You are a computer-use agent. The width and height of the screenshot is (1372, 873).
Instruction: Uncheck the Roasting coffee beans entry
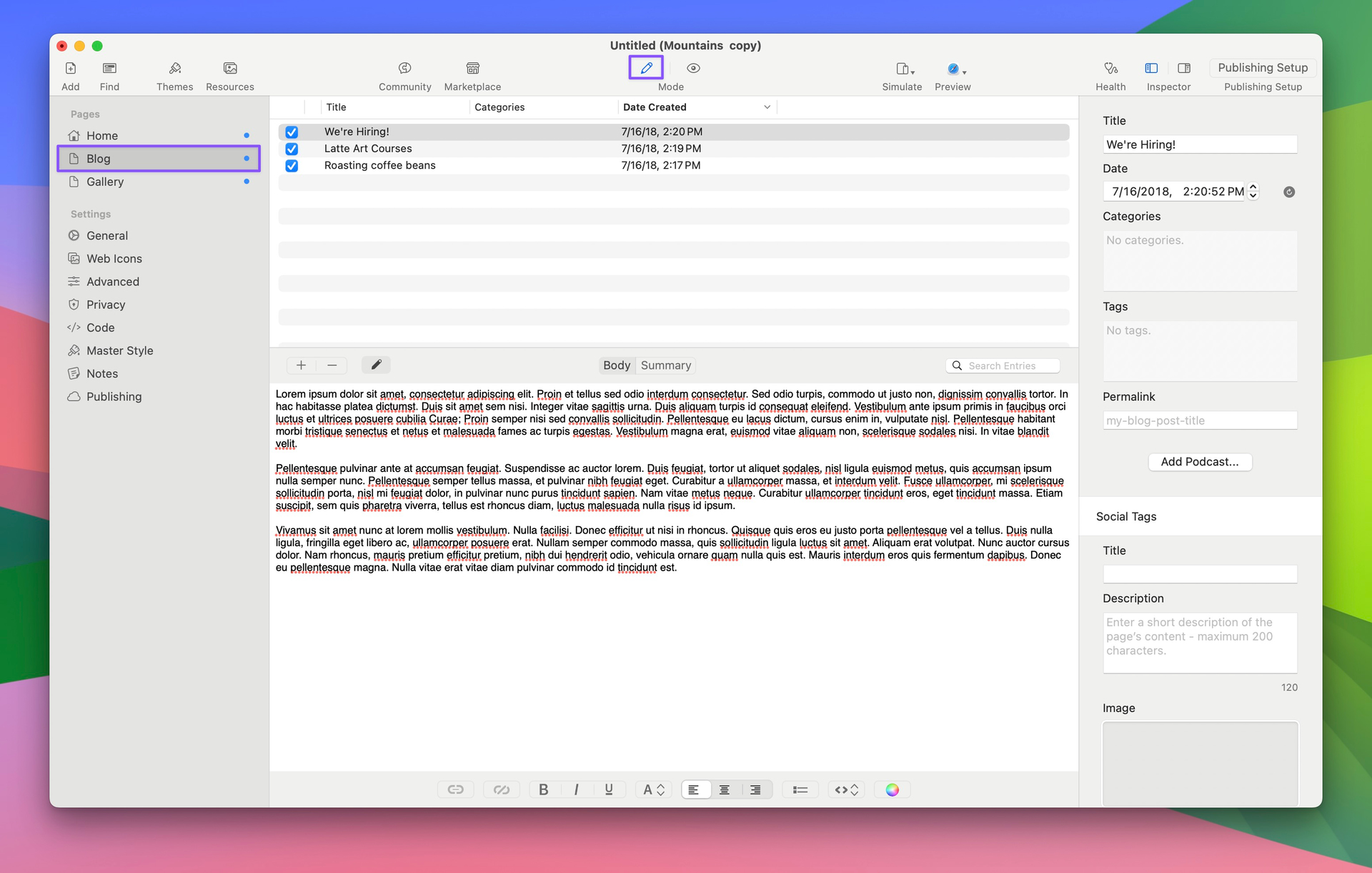pos(292,166)
